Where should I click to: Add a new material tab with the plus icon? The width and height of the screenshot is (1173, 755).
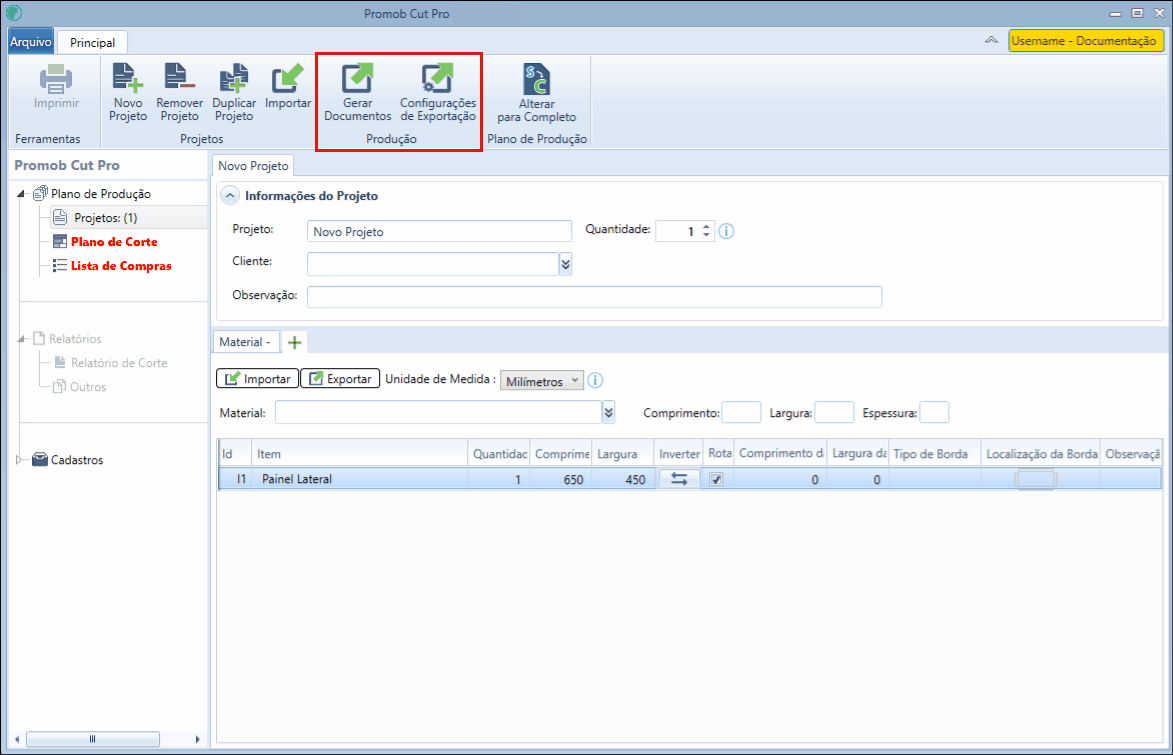[x=295, y=343]
